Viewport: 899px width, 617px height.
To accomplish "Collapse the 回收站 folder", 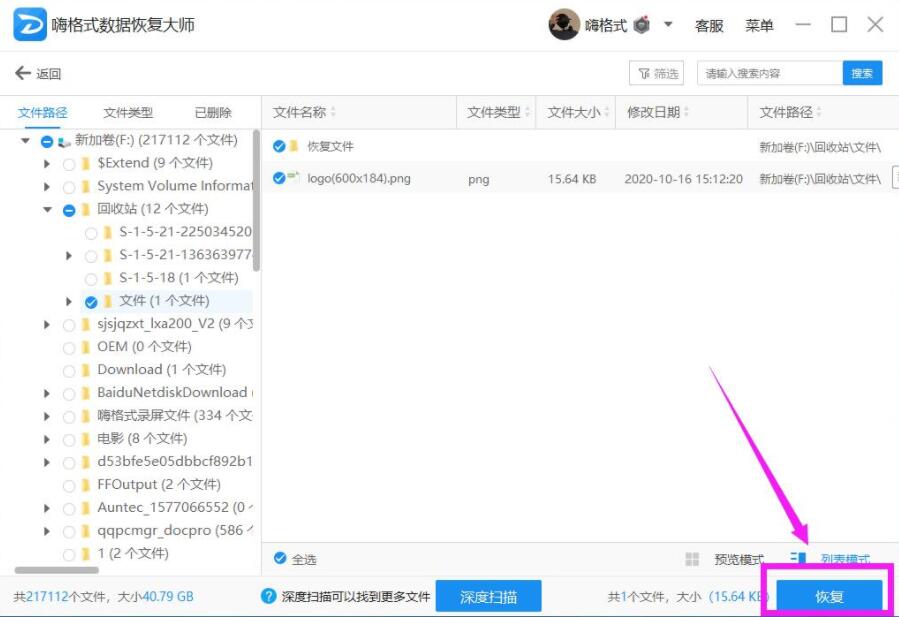I will point(48,209).
